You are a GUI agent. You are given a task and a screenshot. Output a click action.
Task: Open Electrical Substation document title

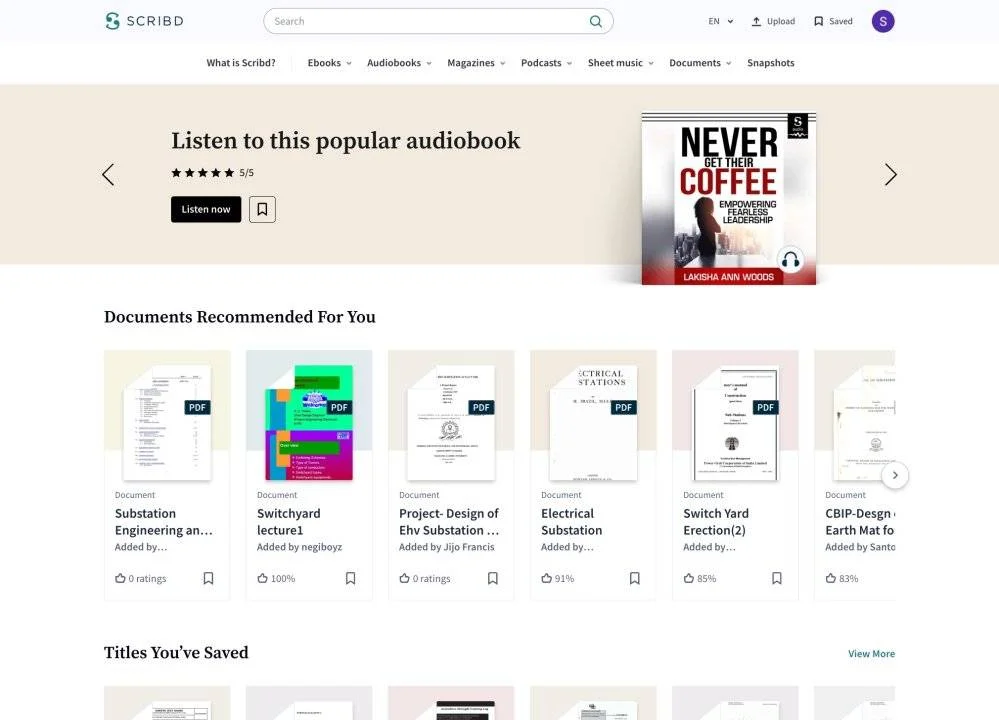coord(571,522)
